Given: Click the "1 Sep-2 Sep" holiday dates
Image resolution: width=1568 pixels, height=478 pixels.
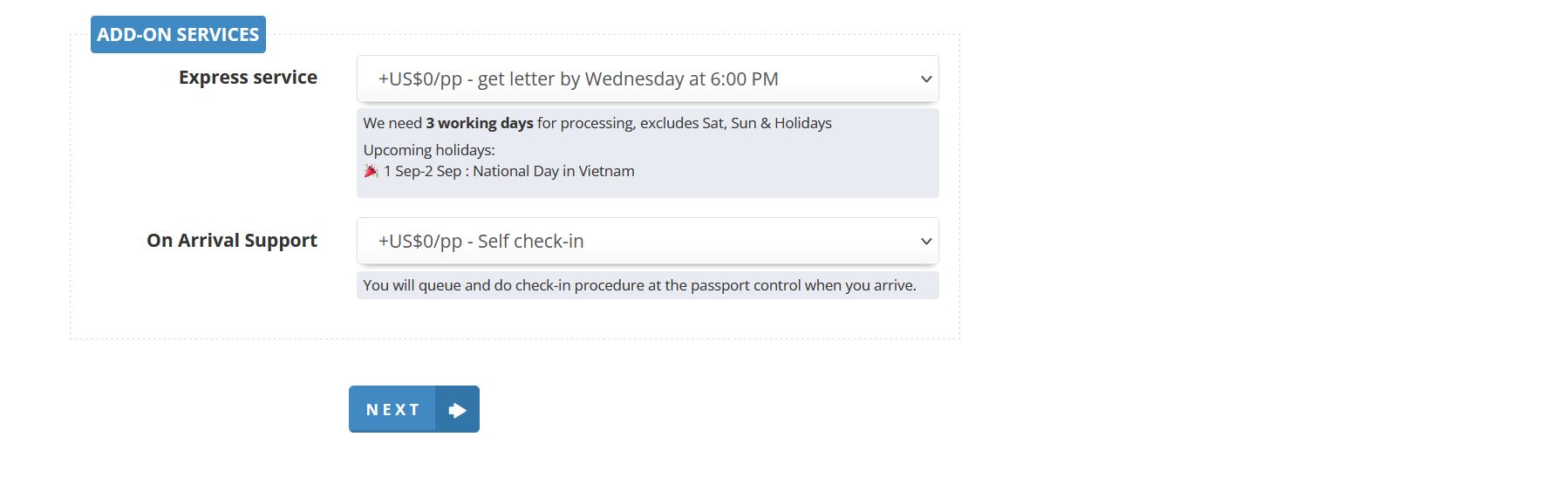Looking at the screenshot, I should [422, 171].
